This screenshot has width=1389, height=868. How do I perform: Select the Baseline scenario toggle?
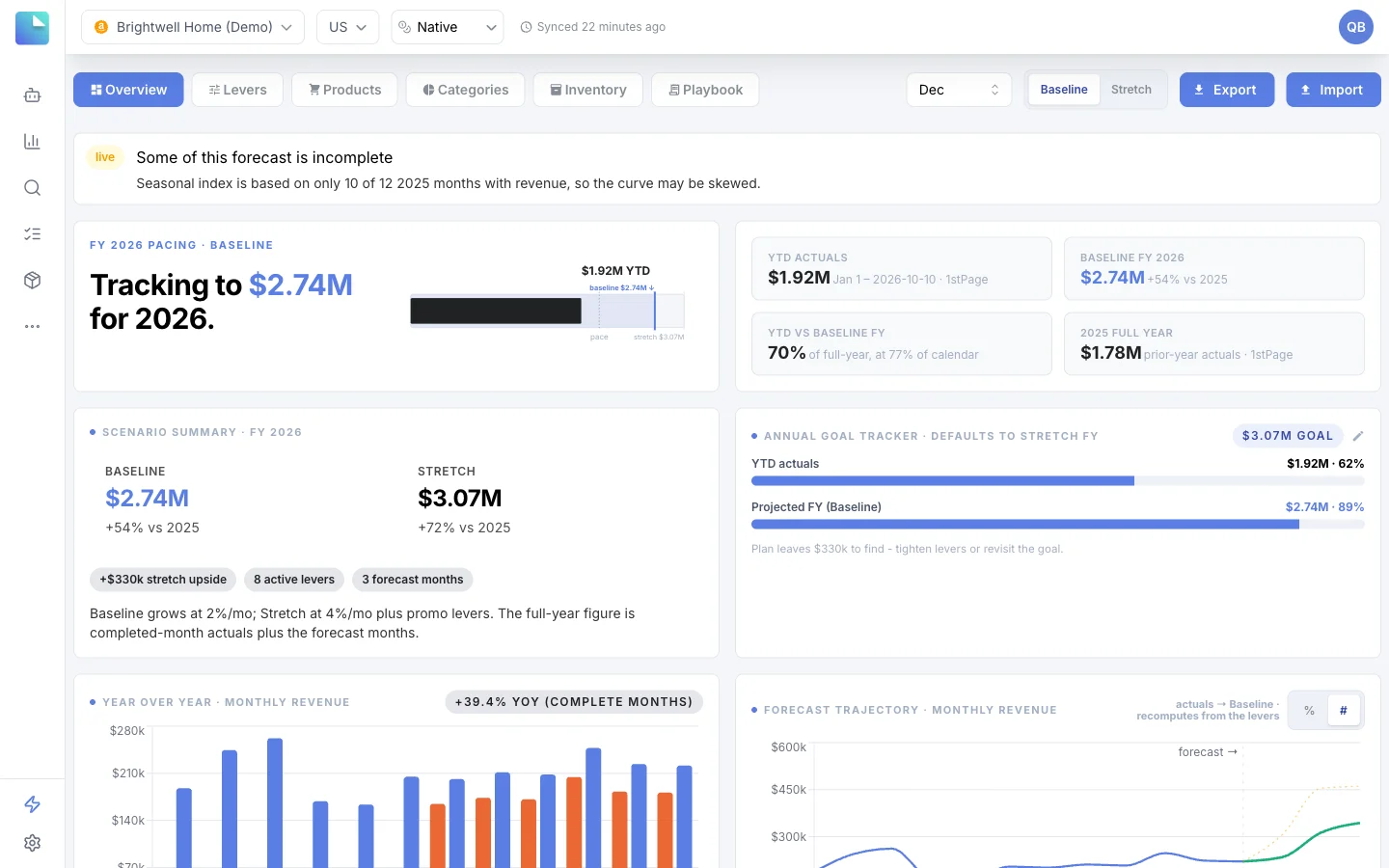pos(1064,90)
